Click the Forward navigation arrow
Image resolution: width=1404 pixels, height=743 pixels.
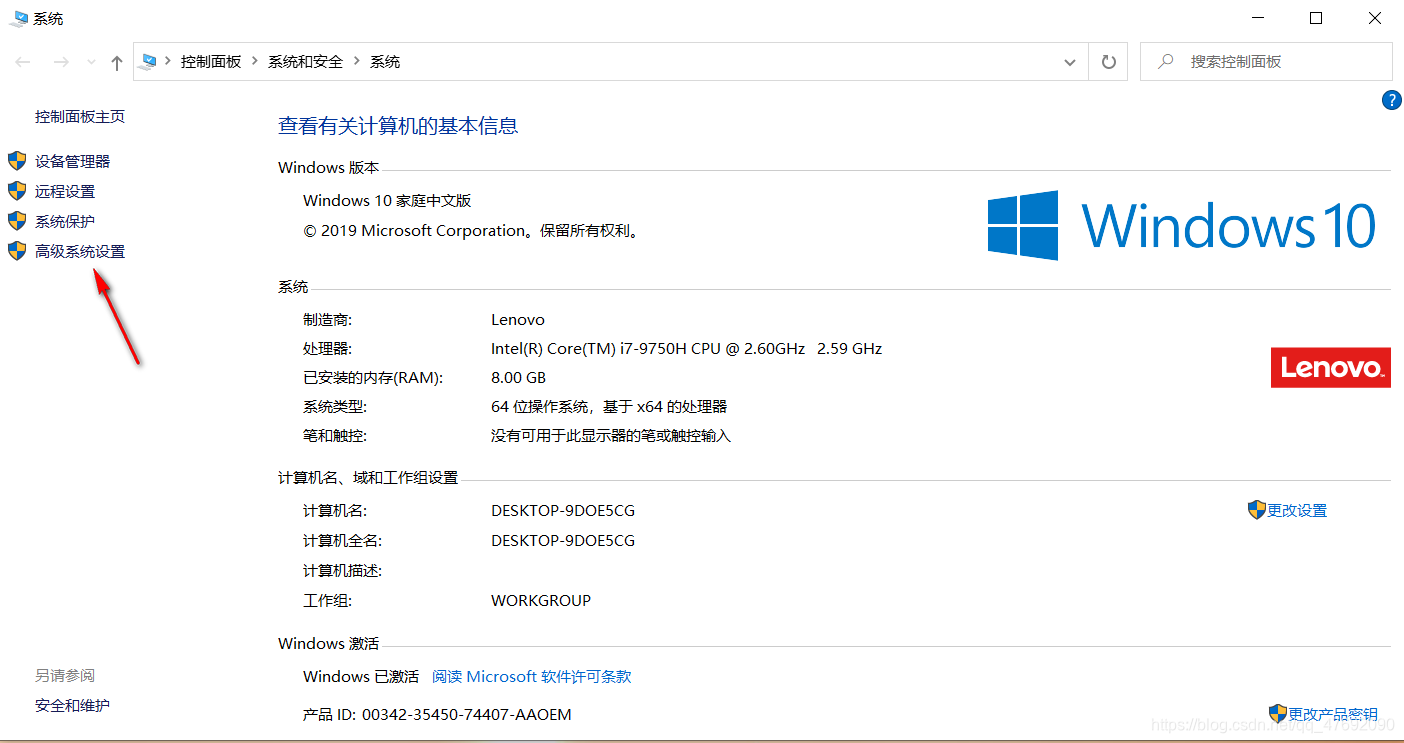61,62
